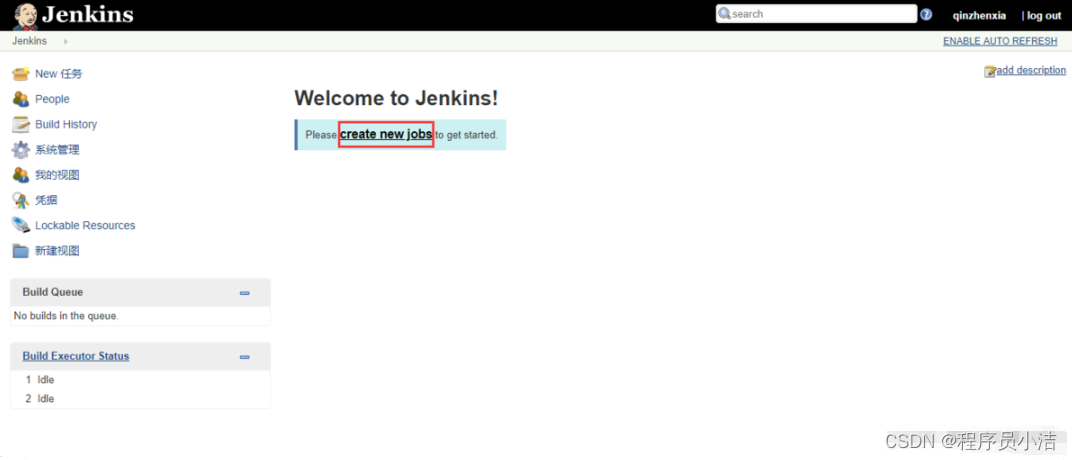Open the New 任务 link

[59, 73]
